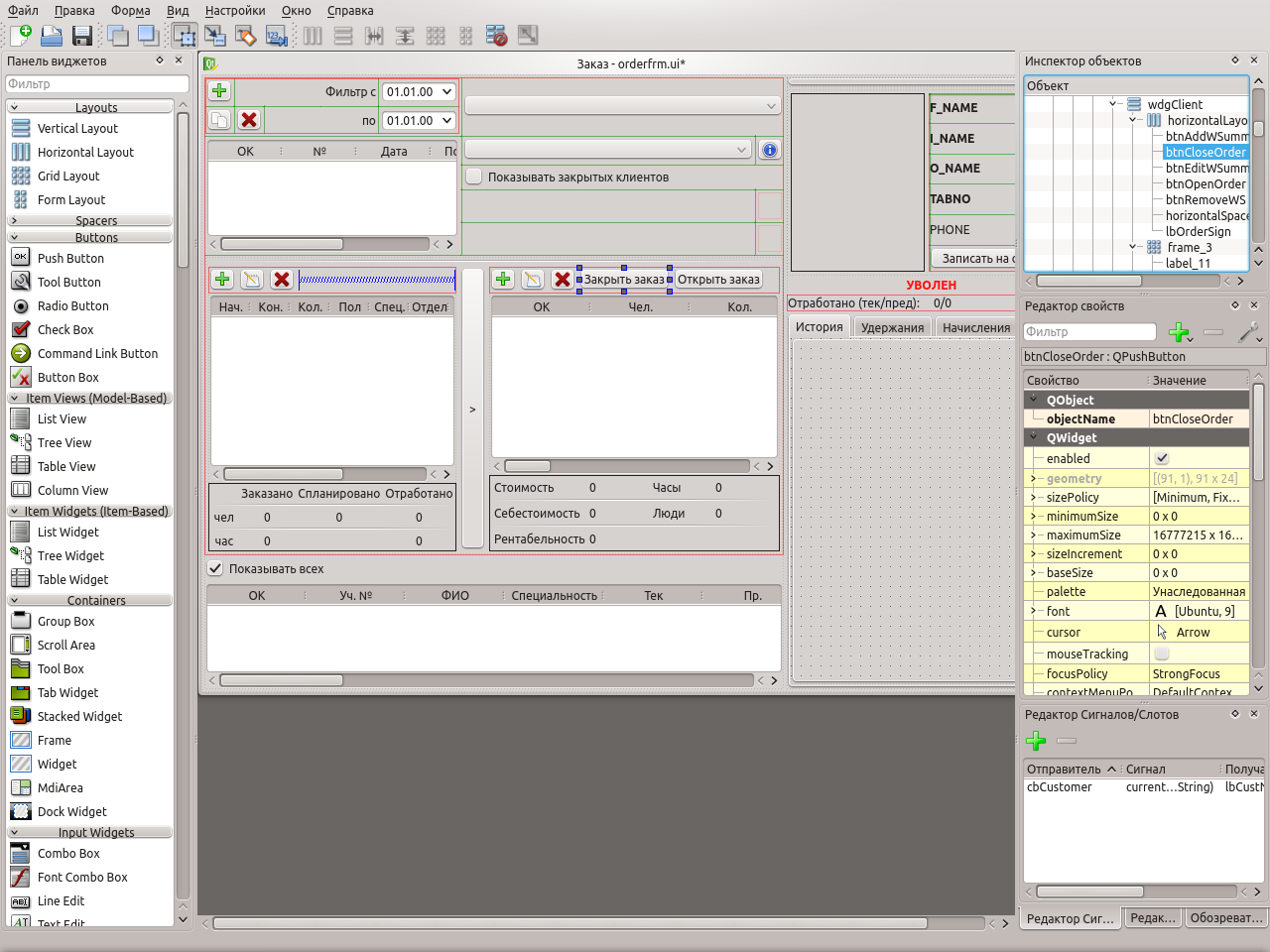
Task: Click Break Layout toolbar icon
Action: (497, 36)
